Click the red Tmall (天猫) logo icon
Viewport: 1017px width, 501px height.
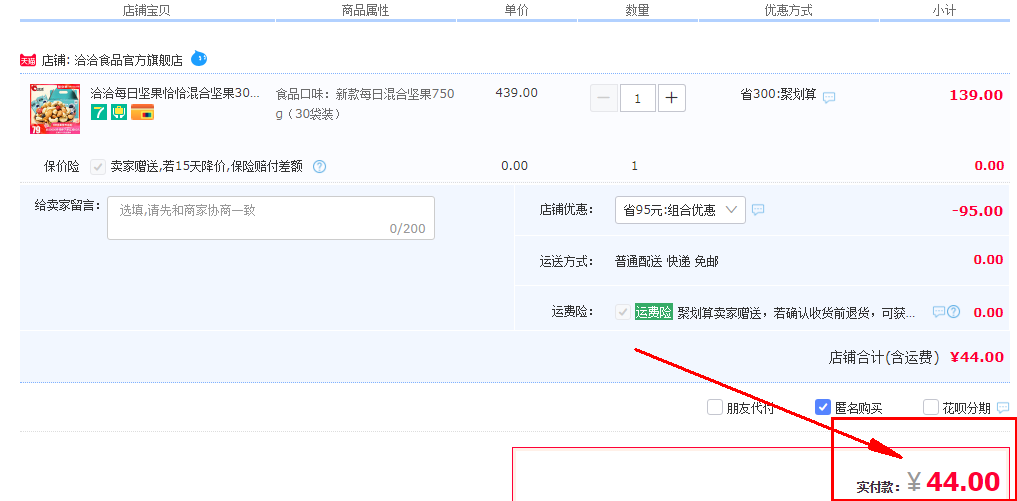pos(28,61)
